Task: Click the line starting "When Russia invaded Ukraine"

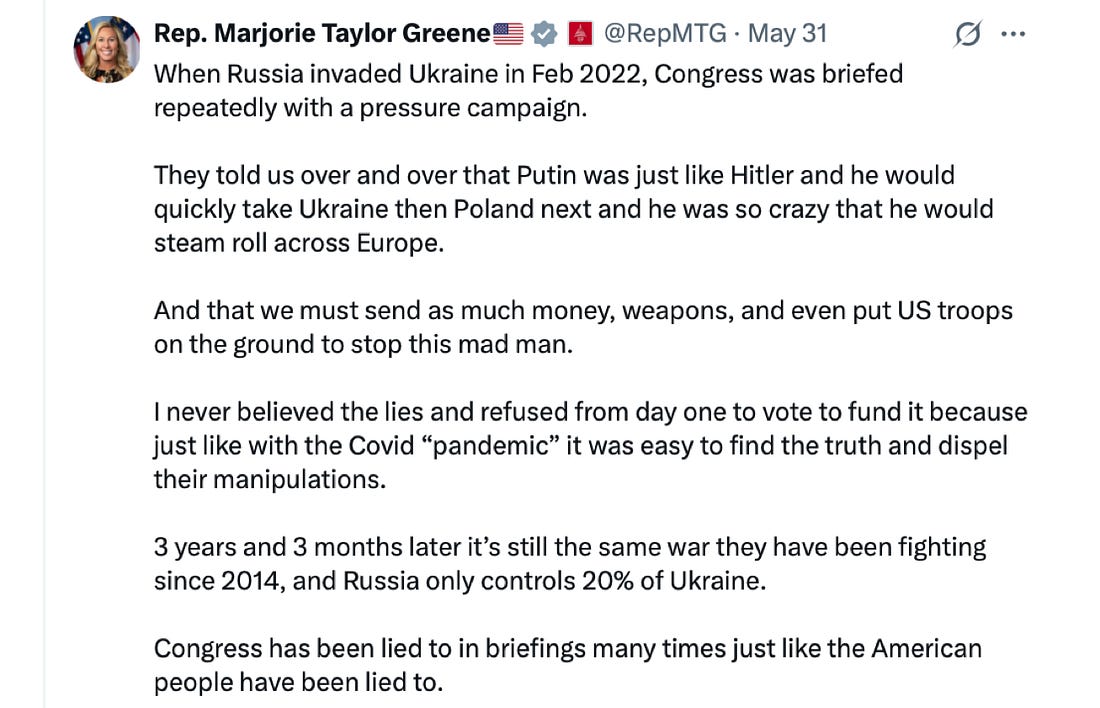Action: point(528,75)
